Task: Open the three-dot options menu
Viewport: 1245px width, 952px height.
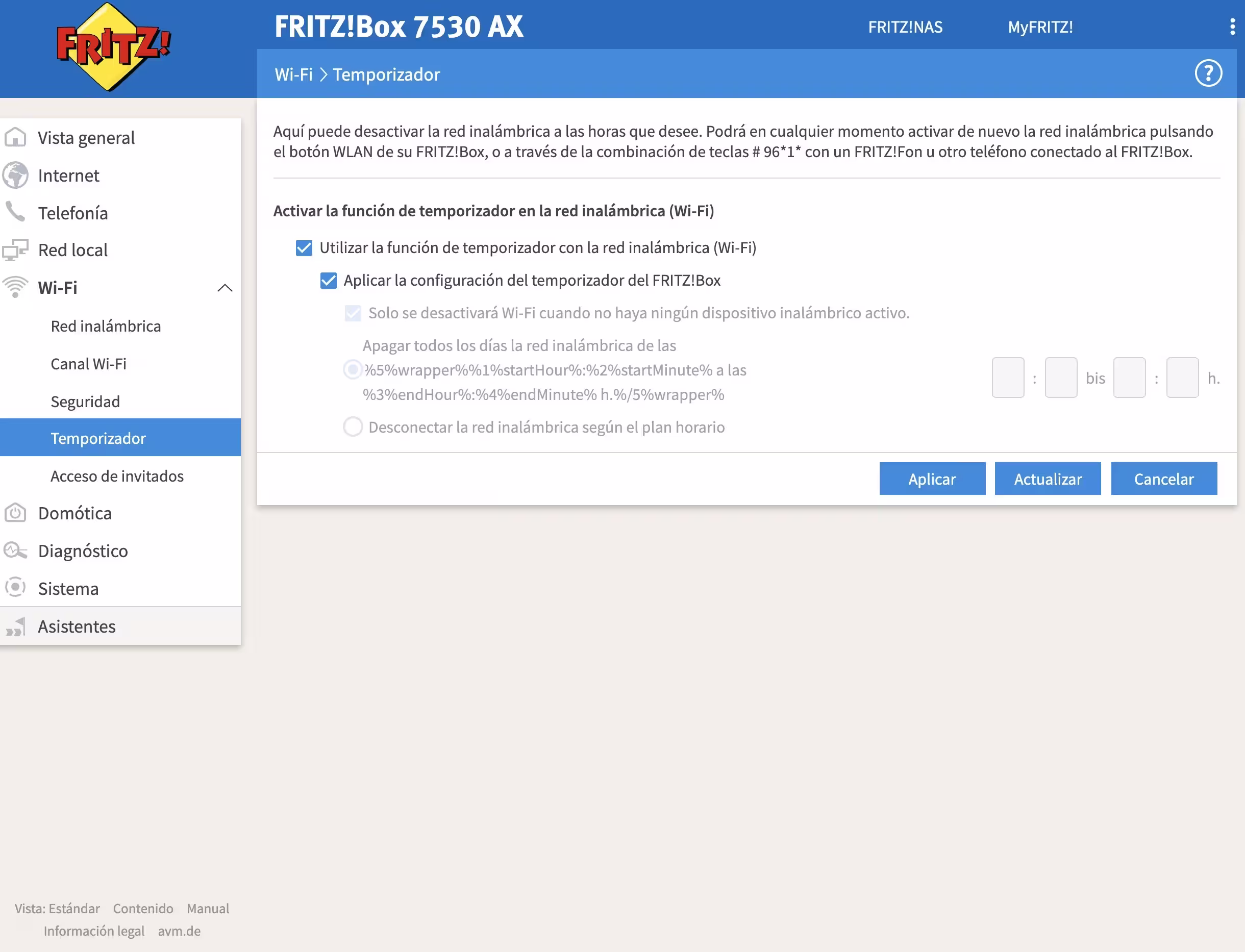Action: [x=1232, y=27]
